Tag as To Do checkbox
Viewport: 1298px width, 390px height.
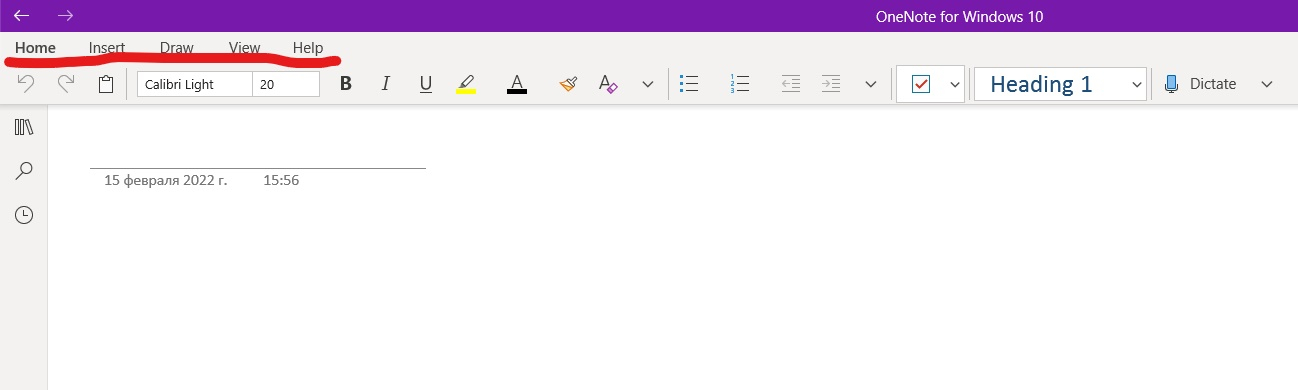tap(921, 85)
